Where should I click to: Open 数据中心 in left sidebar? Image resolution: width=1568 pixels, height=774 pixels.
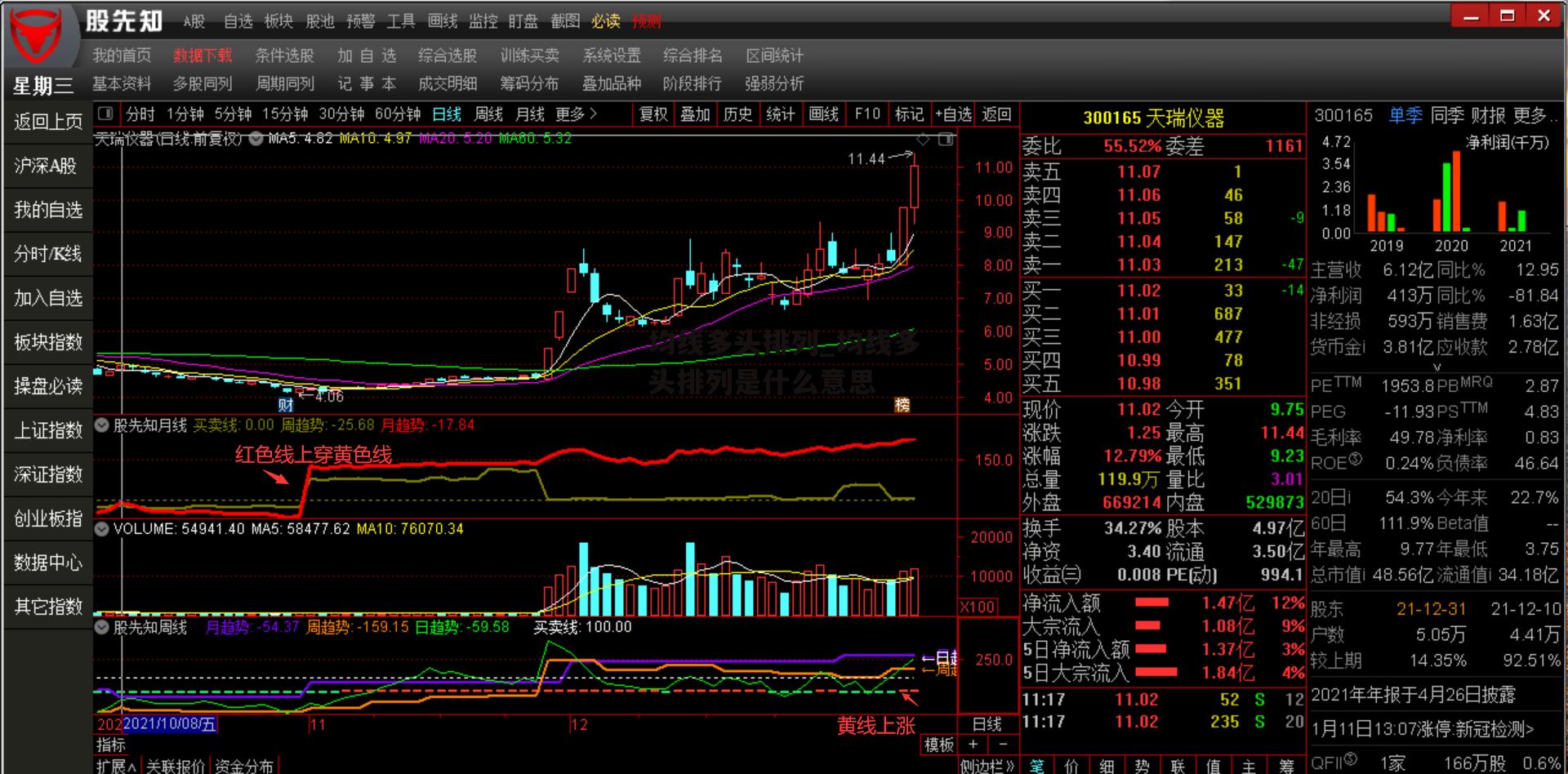(x=48, y=563)
